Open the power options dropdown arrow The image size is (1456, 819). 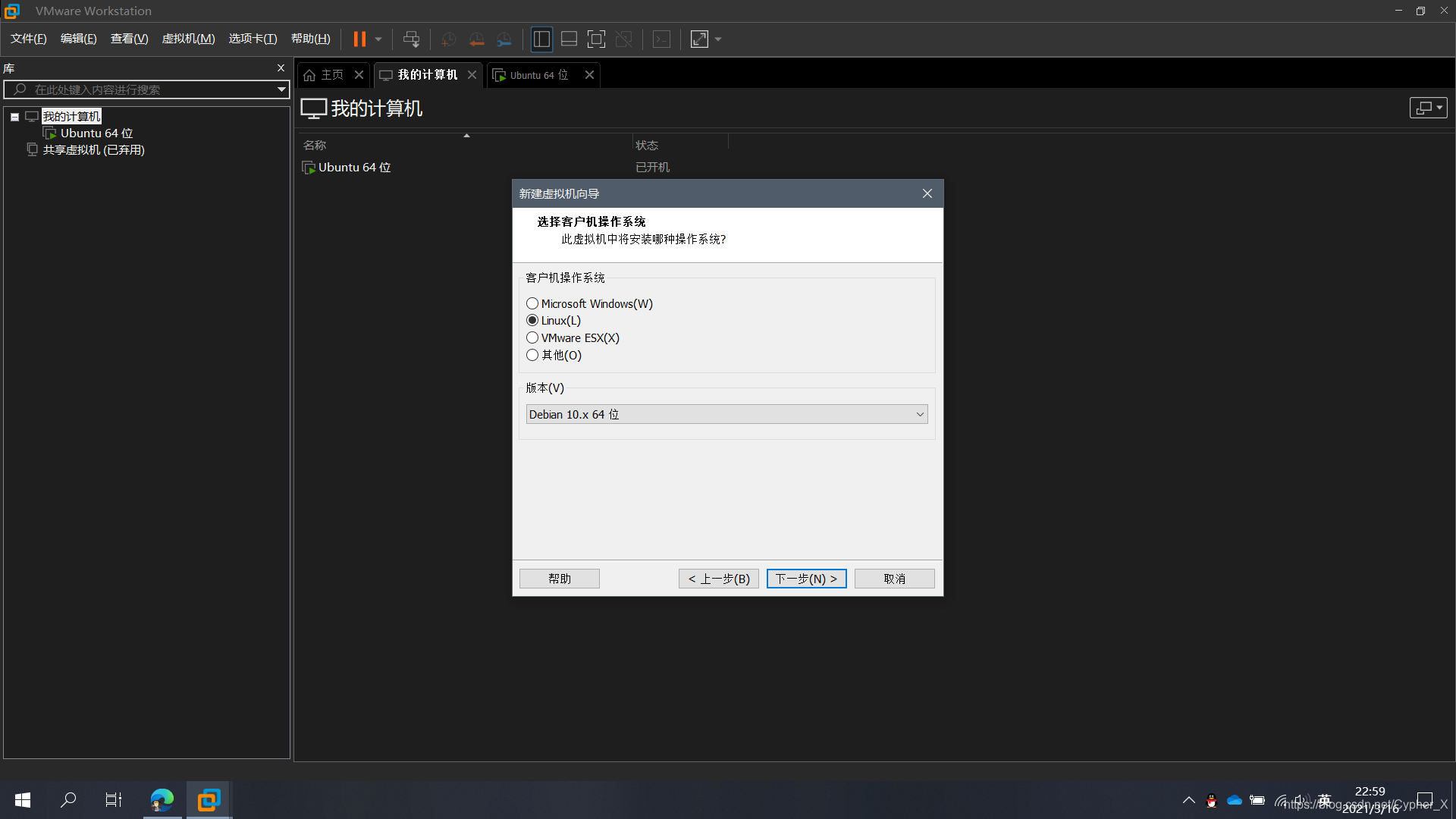378,39
